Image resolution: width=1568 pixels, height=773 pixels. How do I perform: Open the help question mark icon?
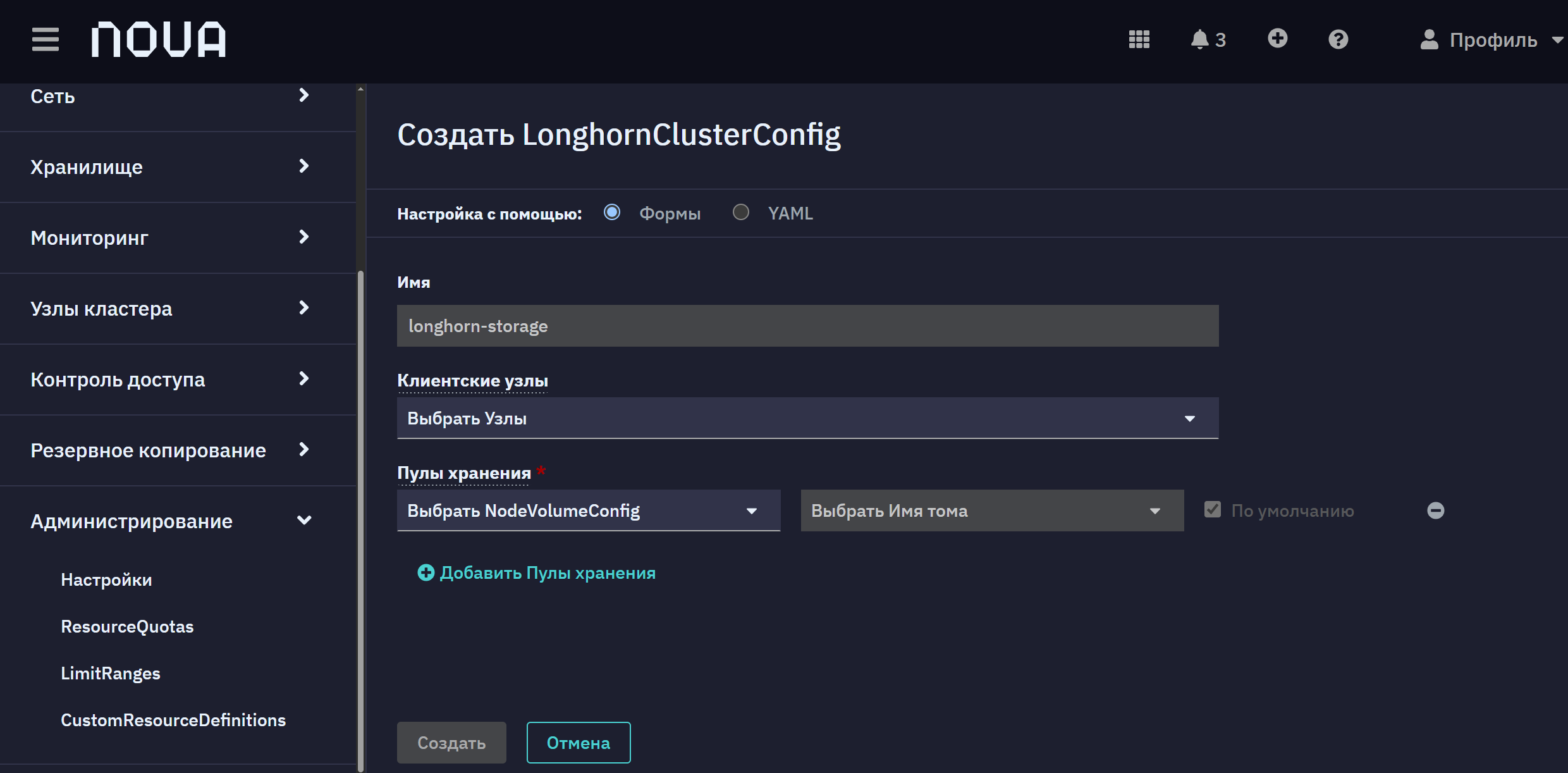click(1338, 39)
